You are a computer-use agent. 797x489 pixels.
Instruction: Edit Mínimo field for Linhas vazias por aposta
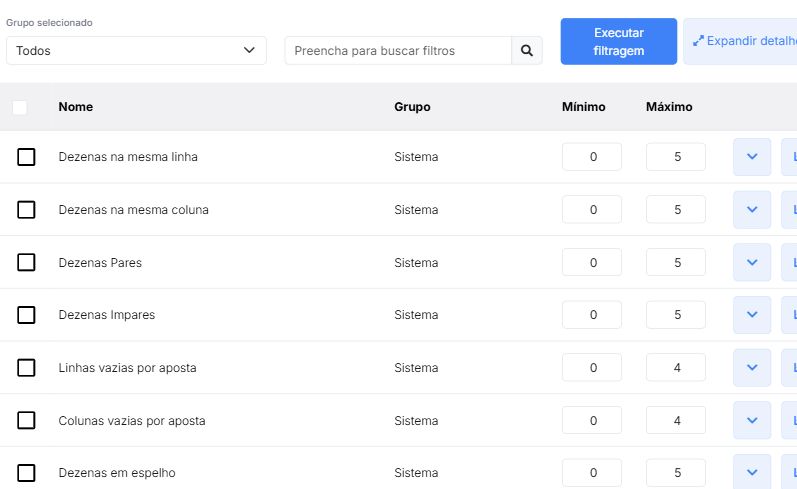592,368
